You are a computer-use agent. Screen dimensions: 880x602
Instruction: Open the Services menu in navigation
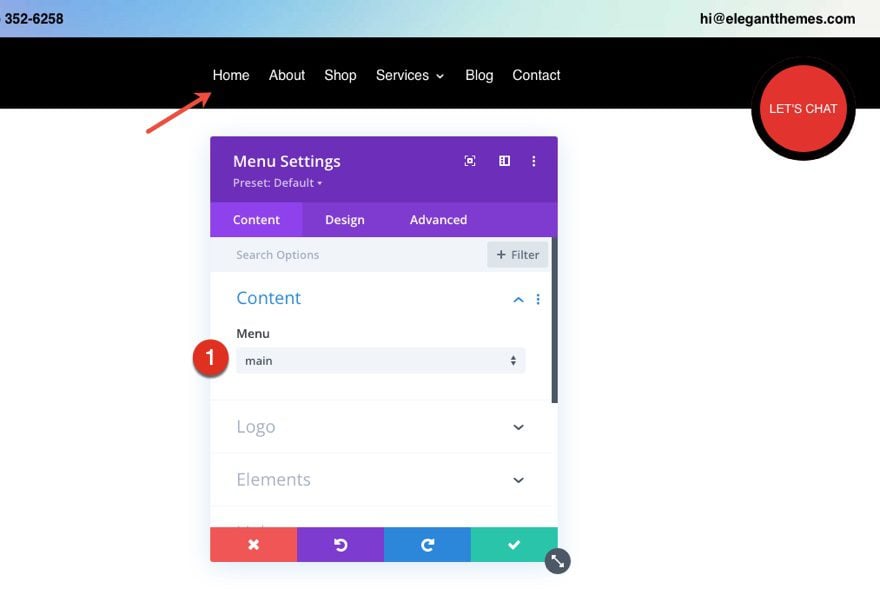[409, 75]
